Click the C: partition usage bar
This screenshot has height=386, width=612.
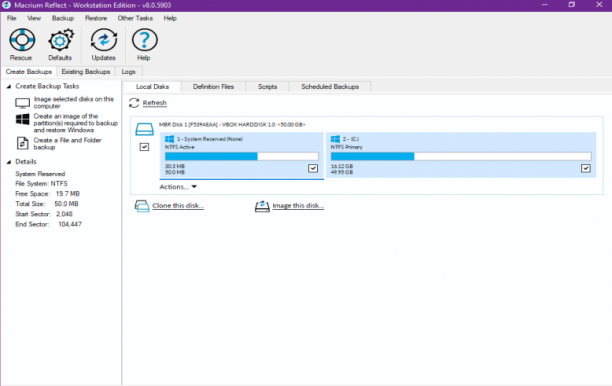pos(461,157)
